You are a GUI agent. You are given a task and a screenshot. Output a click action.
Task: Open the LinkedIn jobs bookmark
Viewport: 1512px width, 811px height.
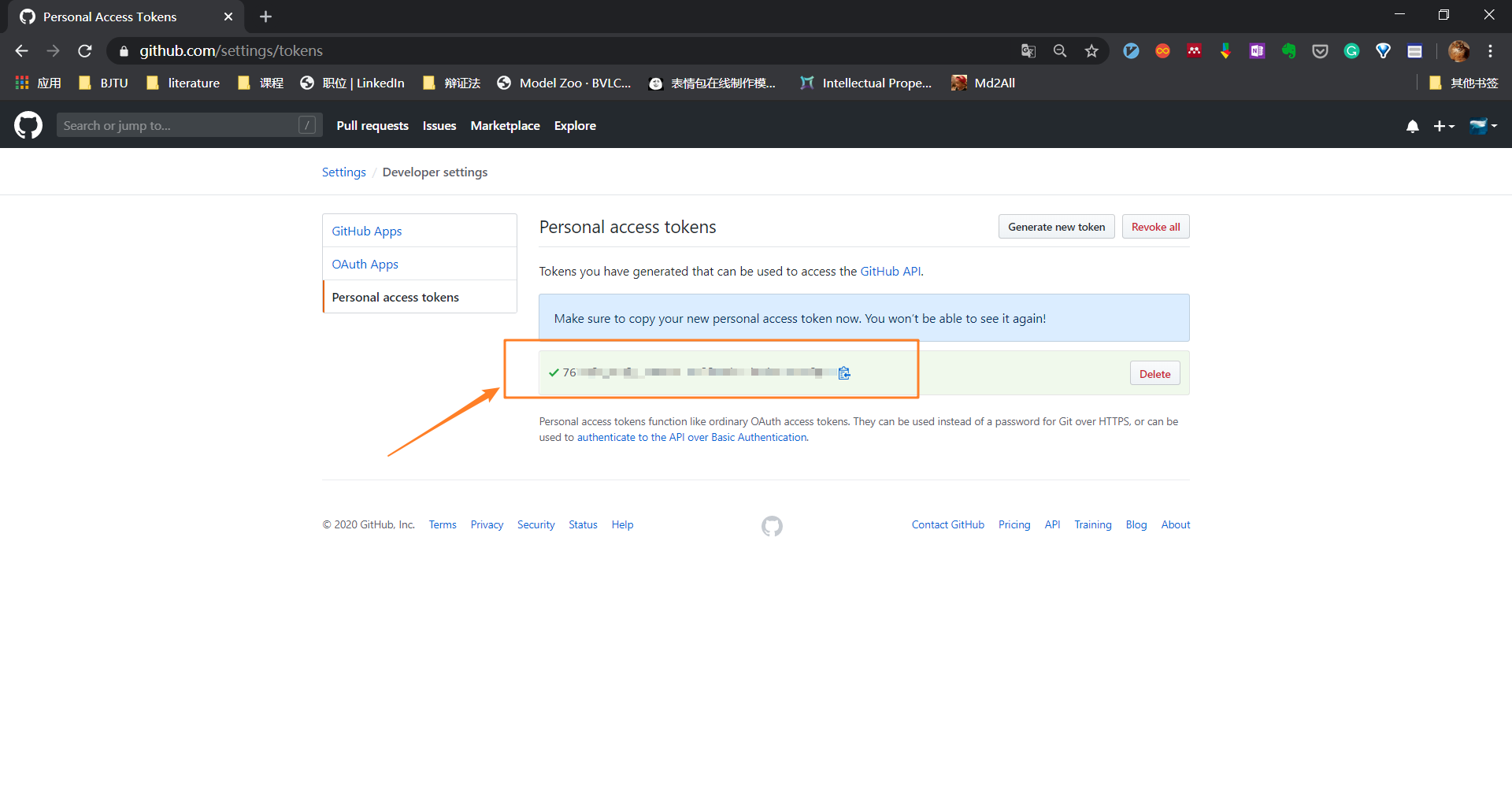pyautogui.click(x=352, y=83)
